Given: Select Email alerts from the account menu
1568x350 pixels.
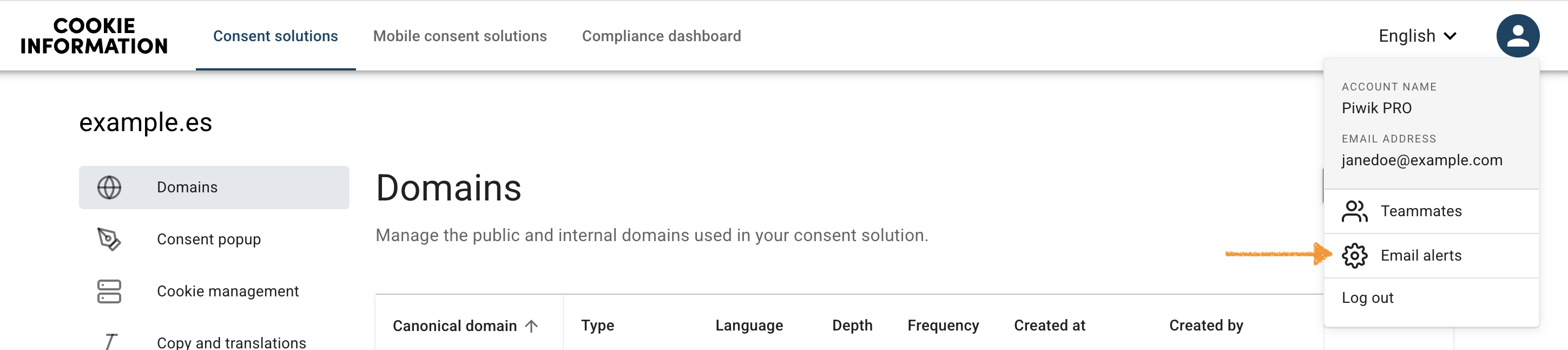Looking at the screenshot, I should (1420, 256).
